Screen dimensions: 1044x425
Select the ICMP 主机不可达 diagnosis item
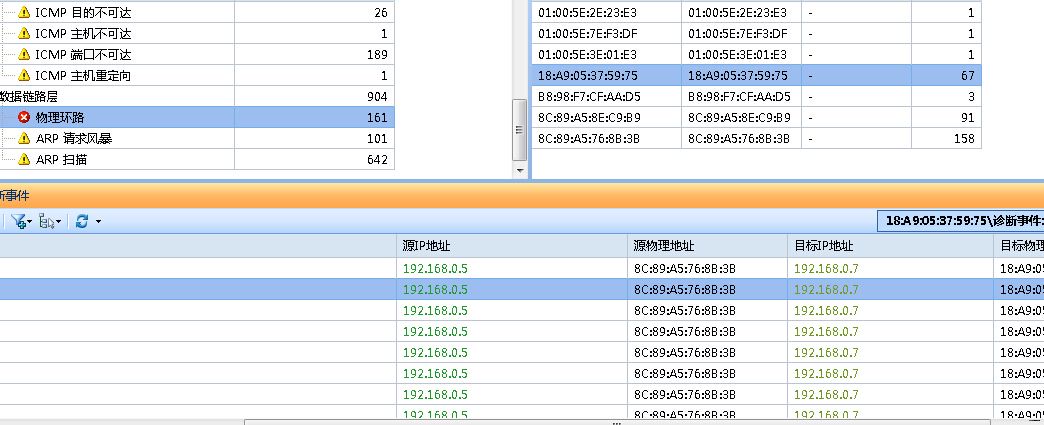197,33
